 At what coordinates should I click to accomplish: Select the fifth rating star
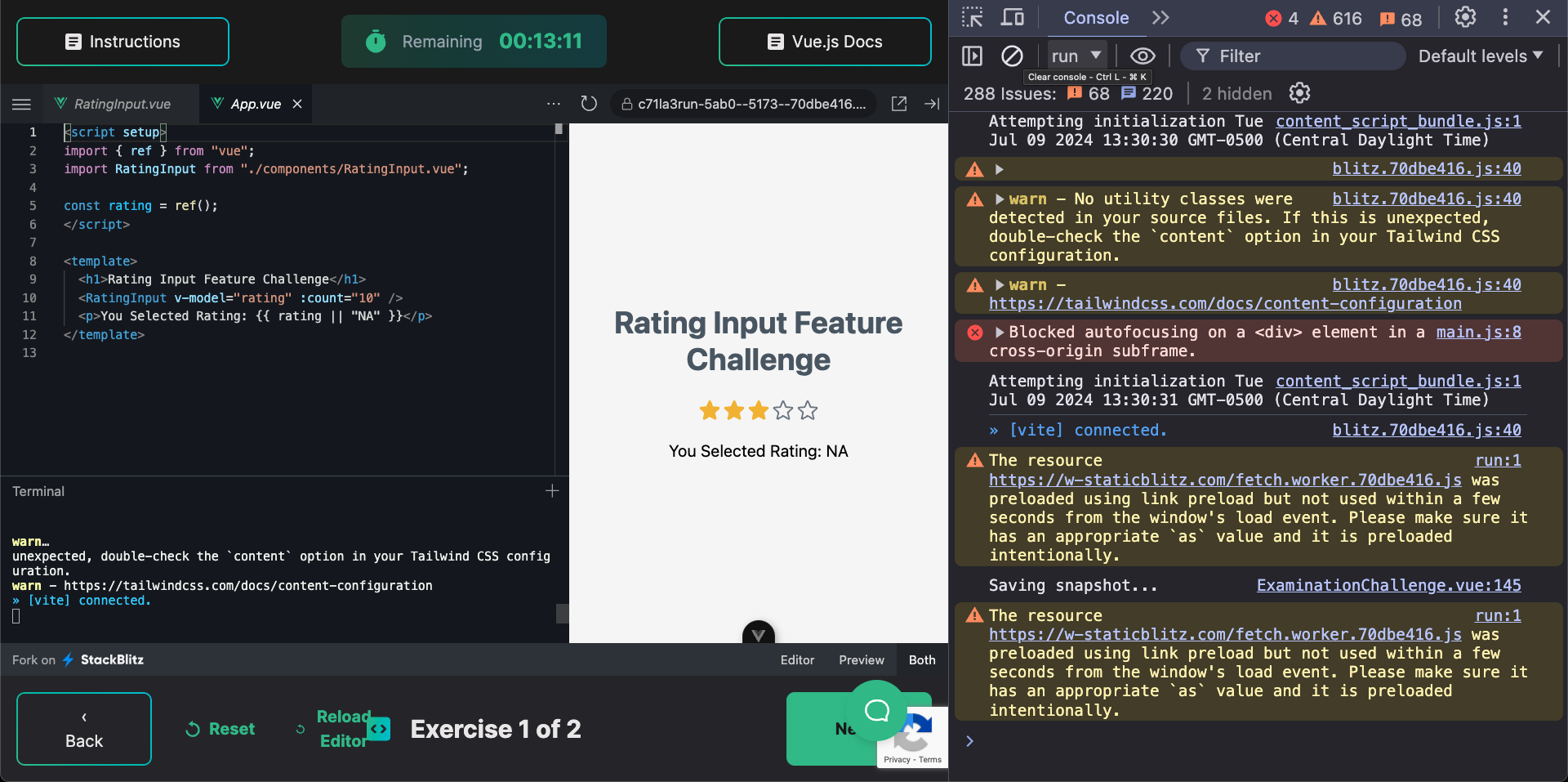[x=808, y=410]
